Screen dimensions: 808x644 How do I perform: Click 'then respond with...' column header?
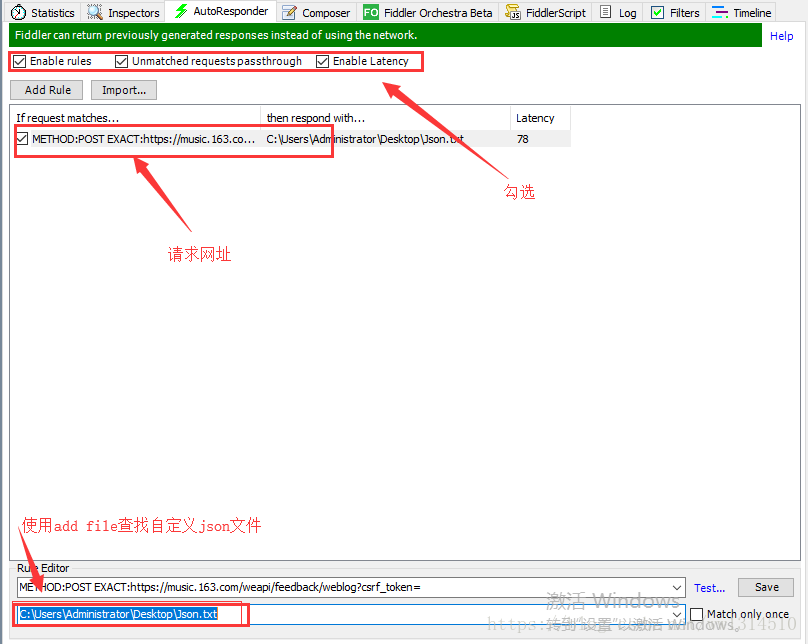(385, 118)
